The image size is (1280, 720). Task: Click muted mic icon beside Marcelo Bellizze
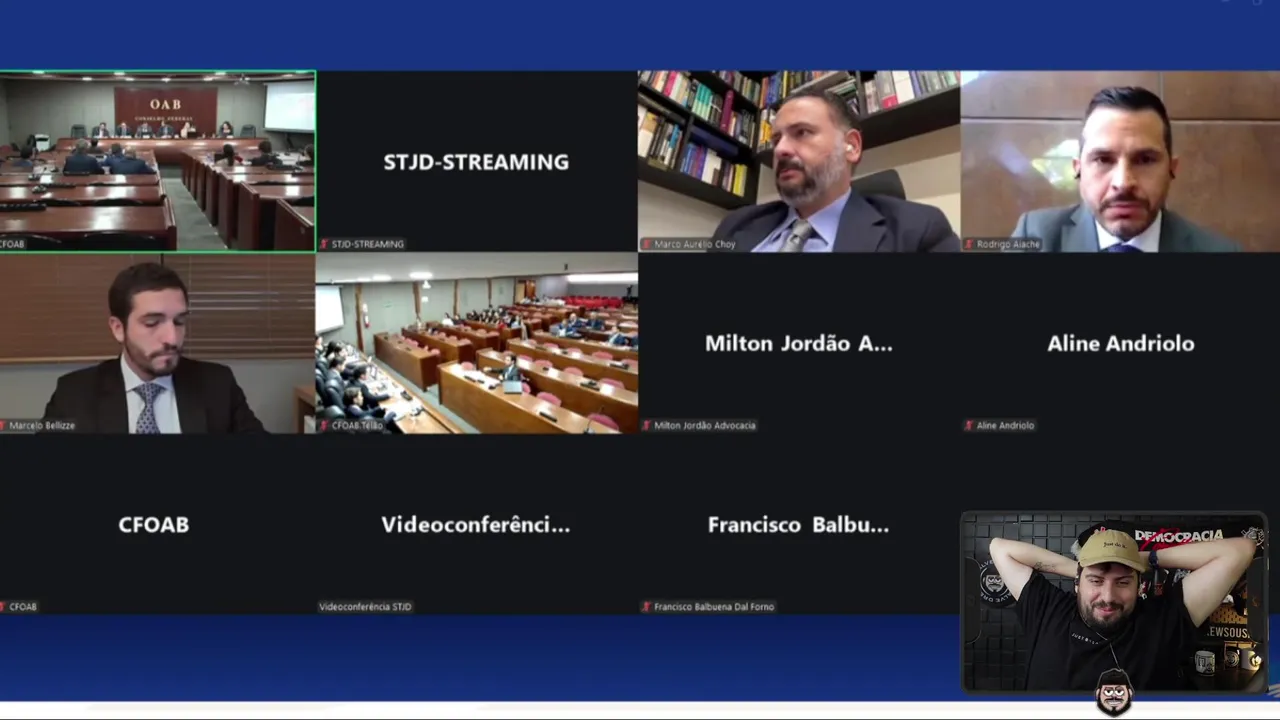4,426
